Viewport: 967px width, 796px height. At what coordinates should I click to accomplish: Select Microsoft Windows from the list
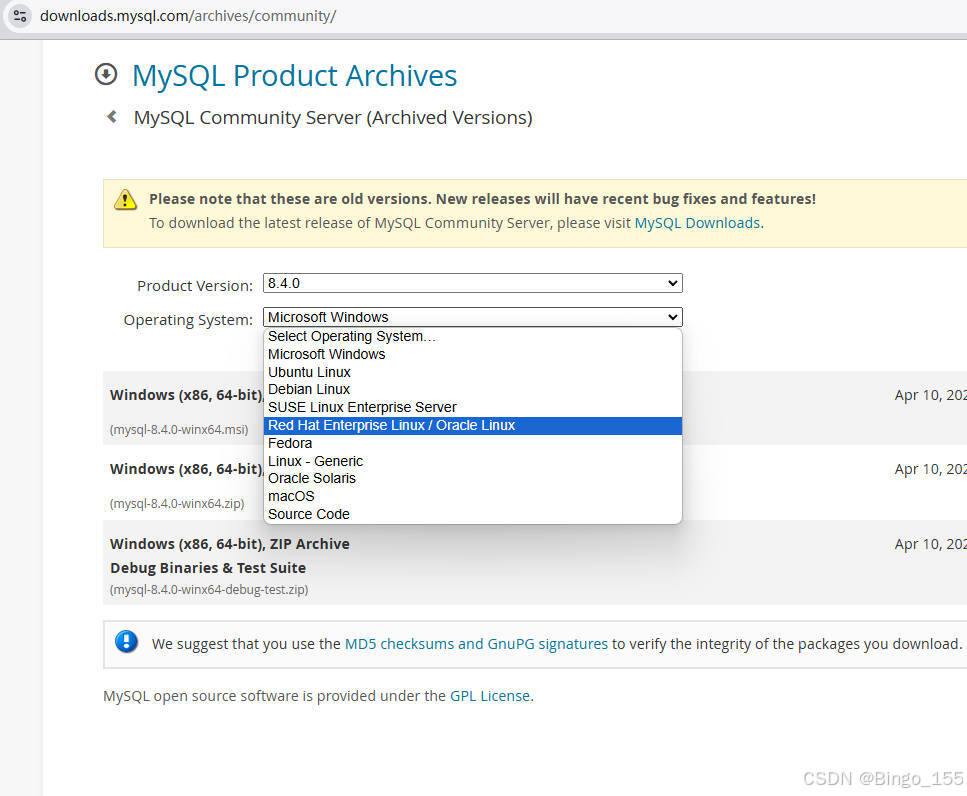[x=472, y=355]
